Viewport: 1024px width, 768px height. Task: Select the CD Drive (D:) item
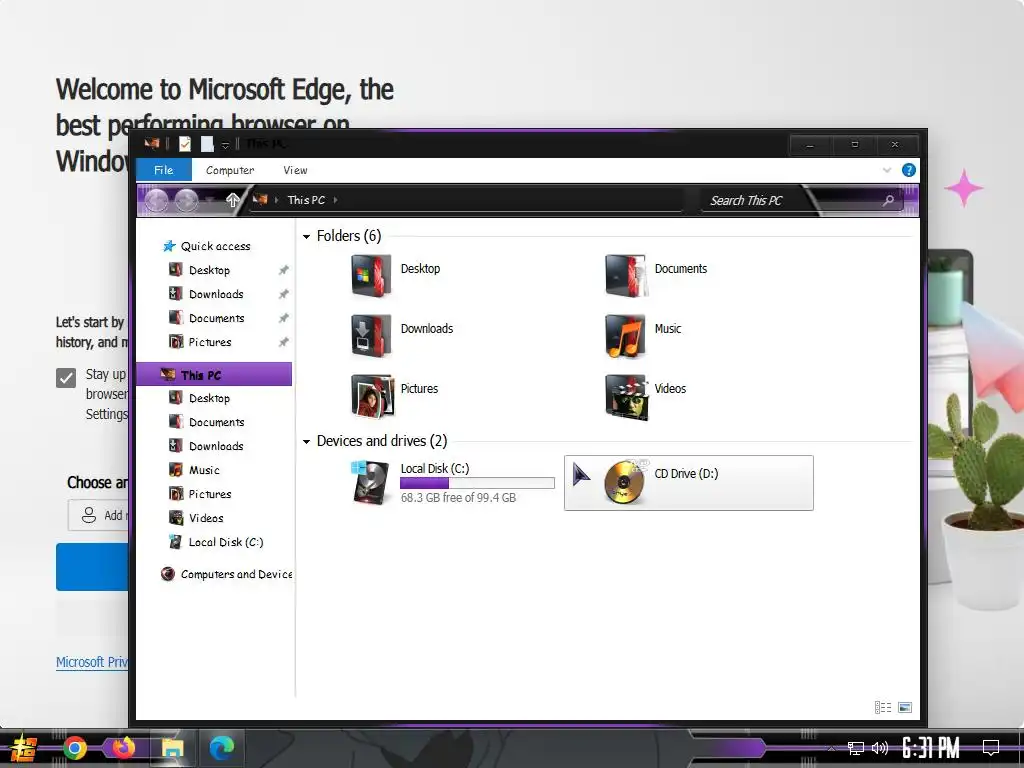coord(688,483)
